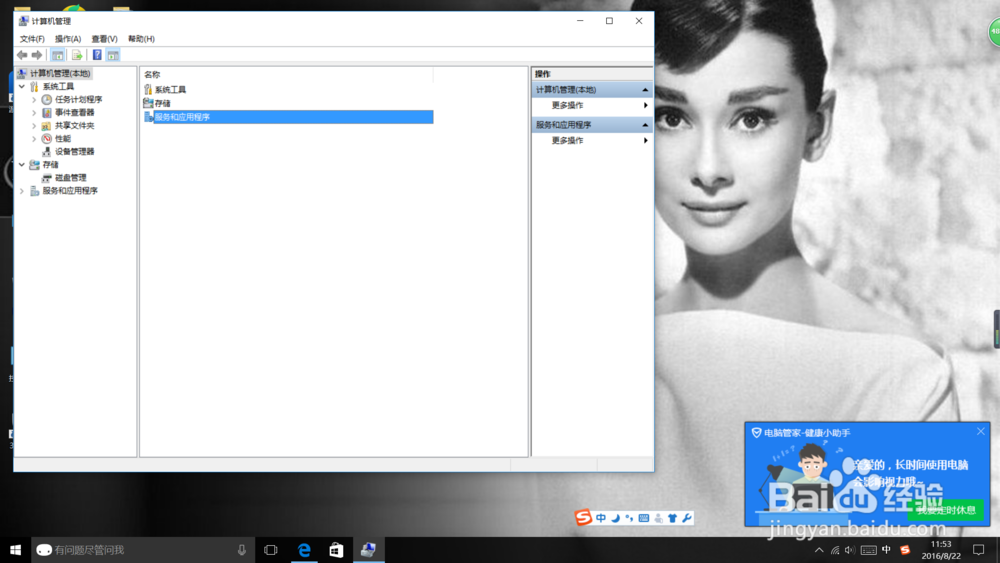Viewport: 1000px width, 563px height.
Task: Click the 性能 performance gauge icon
Action: tap(47, 138)
